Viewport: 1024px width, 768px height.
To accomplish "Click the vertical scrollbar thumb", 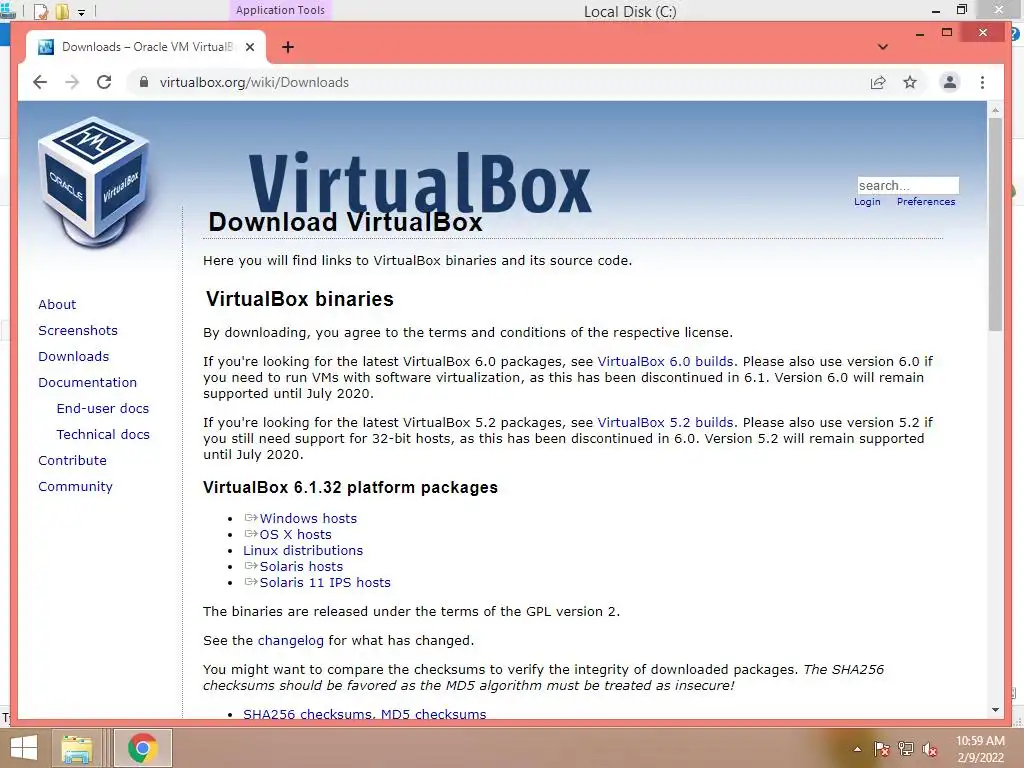I will pyautogui.click(x=995, y=225).
